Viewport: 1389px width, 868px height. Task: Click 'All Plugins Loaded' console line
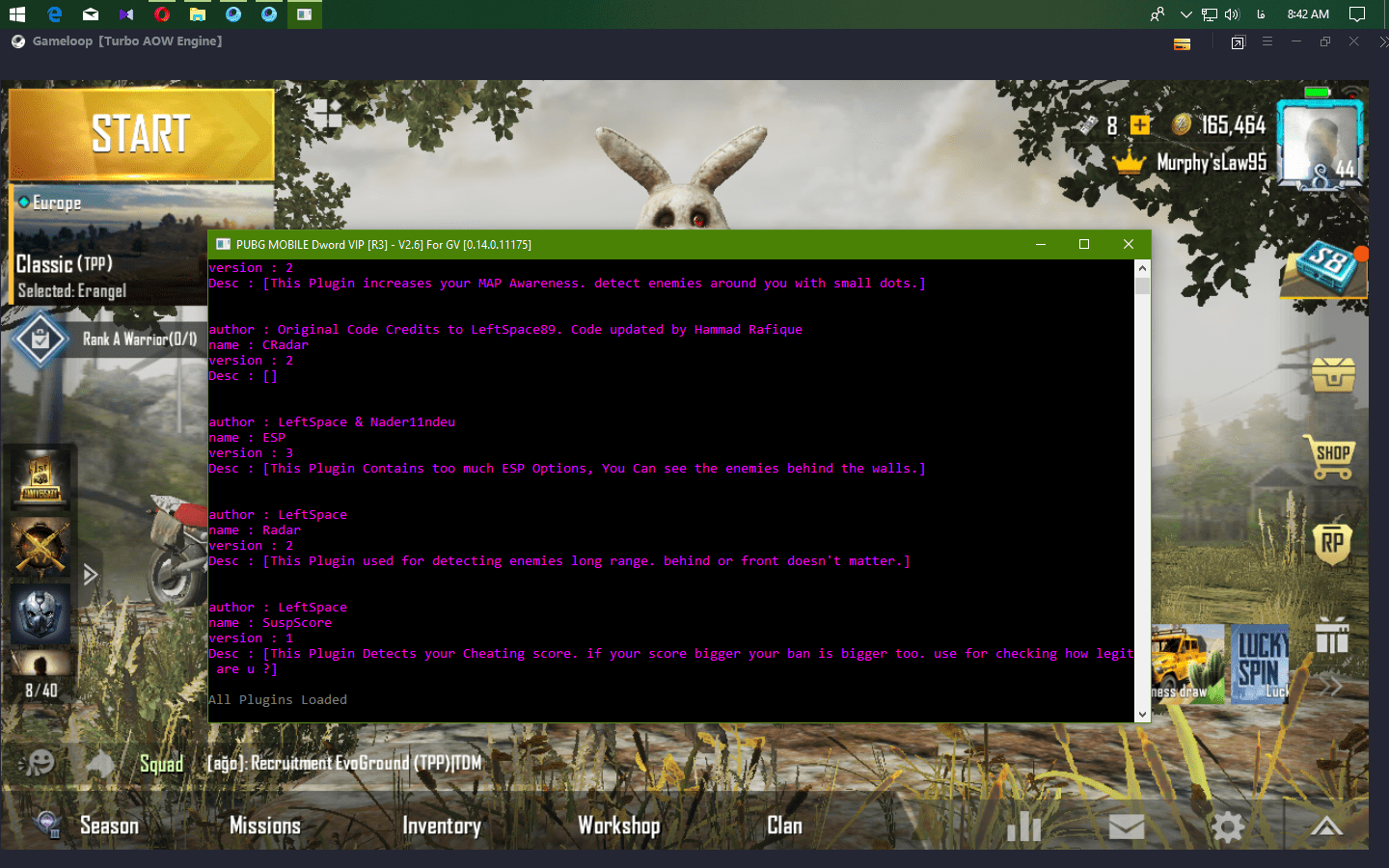point(278,700)
